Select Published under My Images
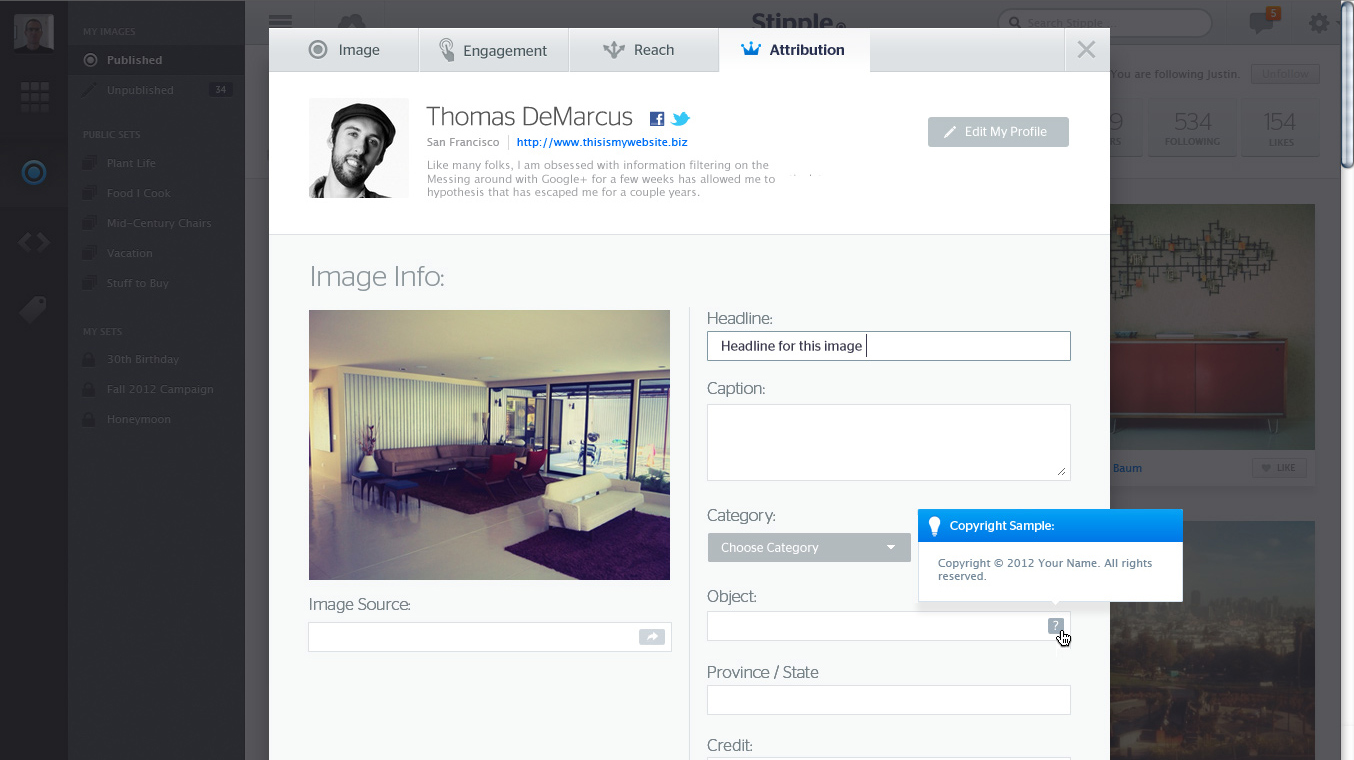The height and width of the screenshot is (760, 1354). (x=134, y=60)
